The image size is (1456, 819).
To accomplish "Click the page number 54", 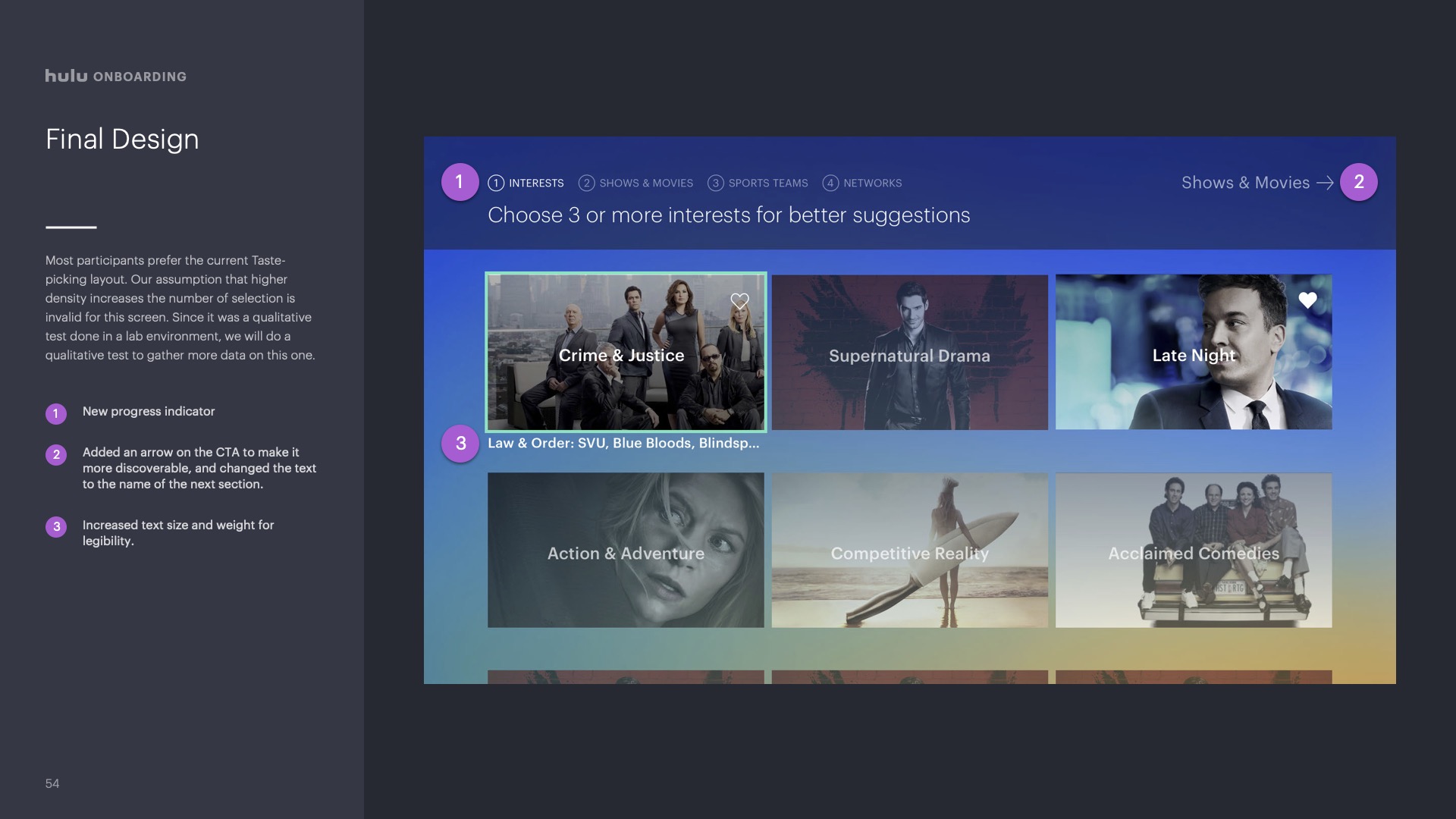I will click(x=52, y=783).
